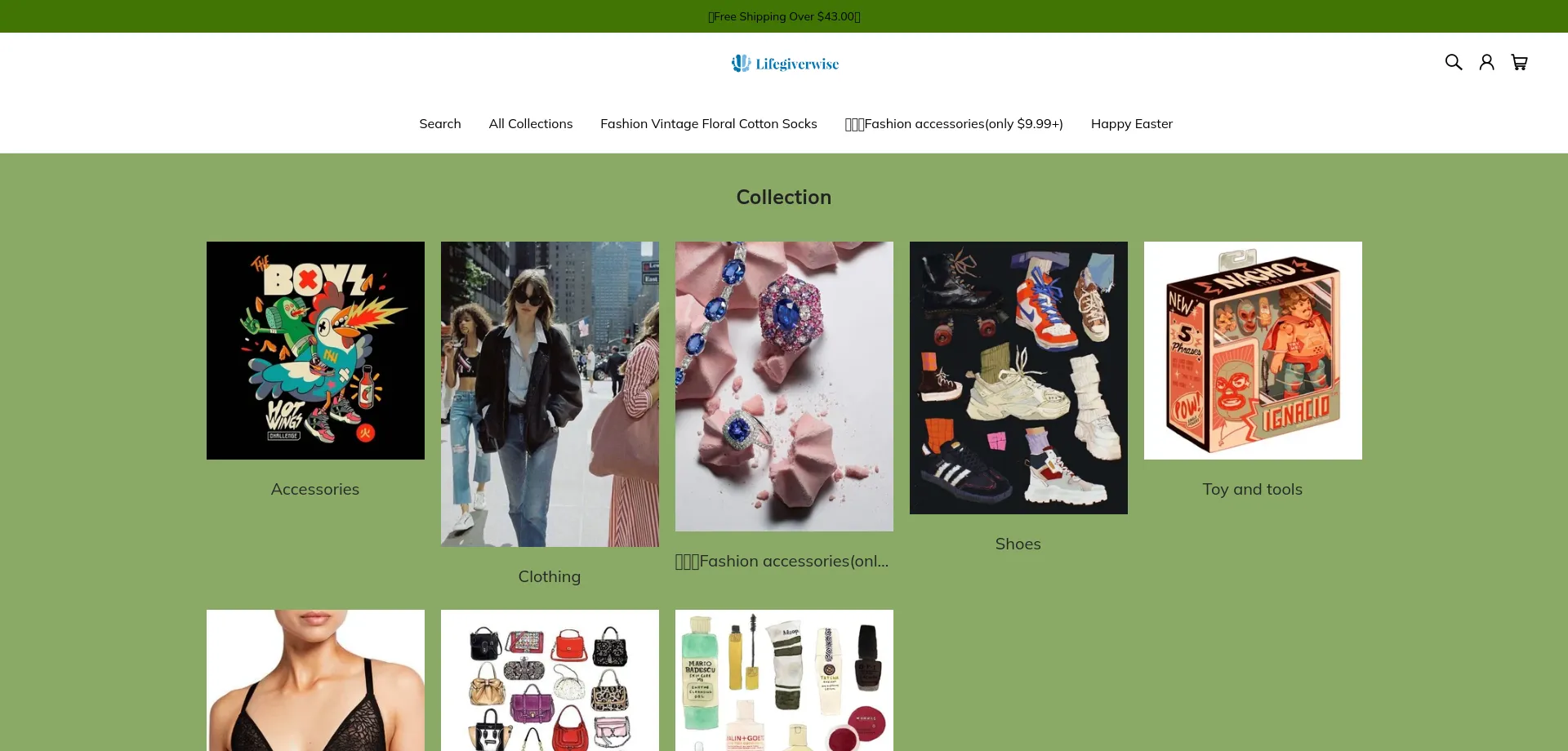Click the Boyz Hot Wings thumbnail
The height and width of the screenshot is (751, 1568).
315,350
